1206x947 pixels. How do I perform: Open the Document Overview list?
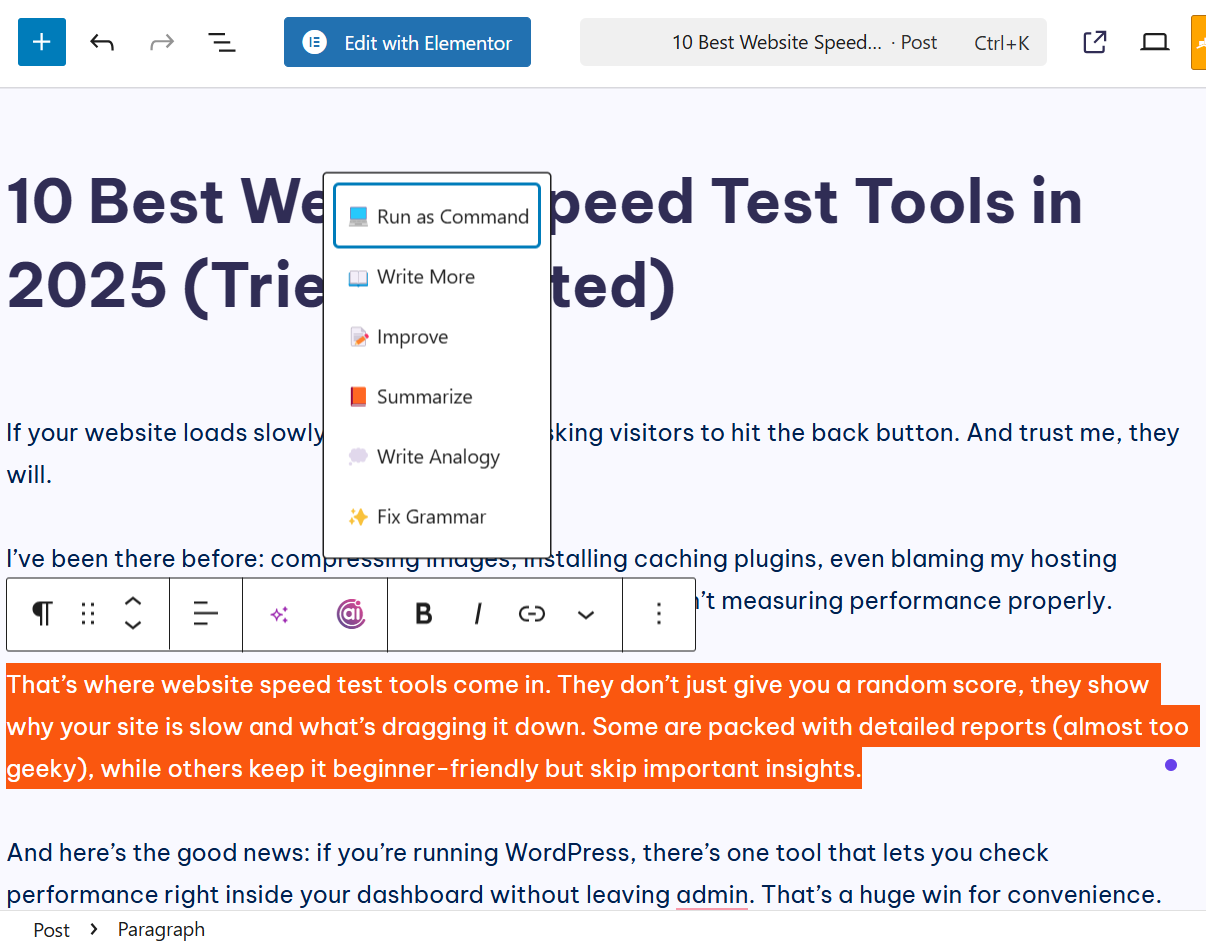221,42
